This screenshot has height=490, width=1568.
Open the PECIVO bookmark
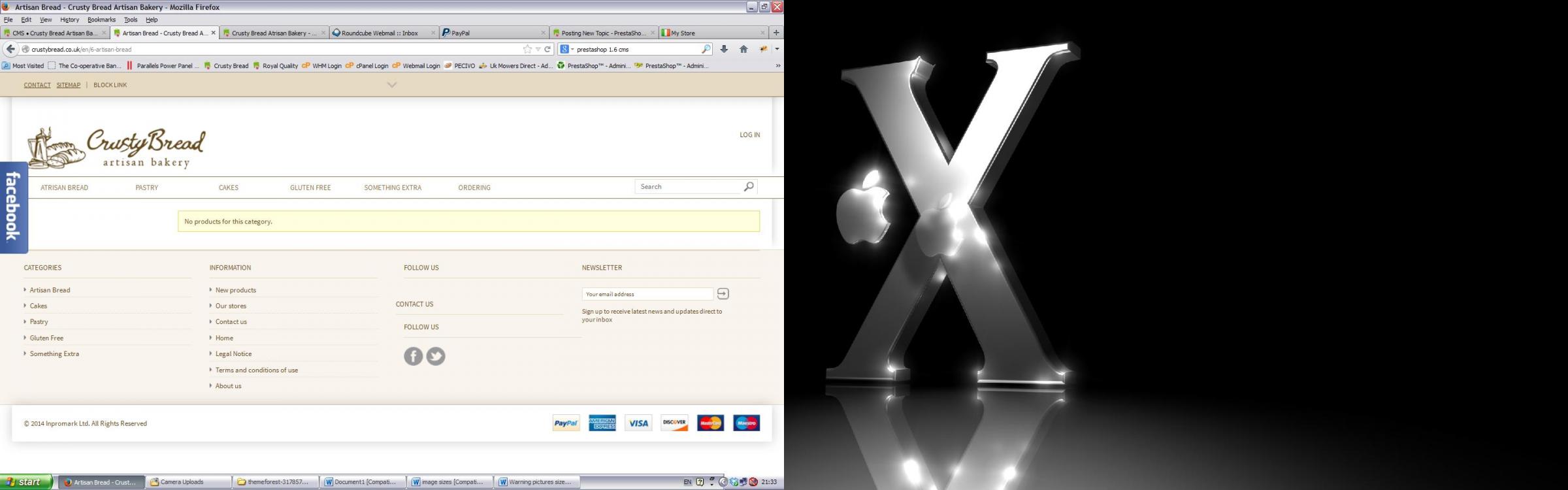click(x=459, y=65)
